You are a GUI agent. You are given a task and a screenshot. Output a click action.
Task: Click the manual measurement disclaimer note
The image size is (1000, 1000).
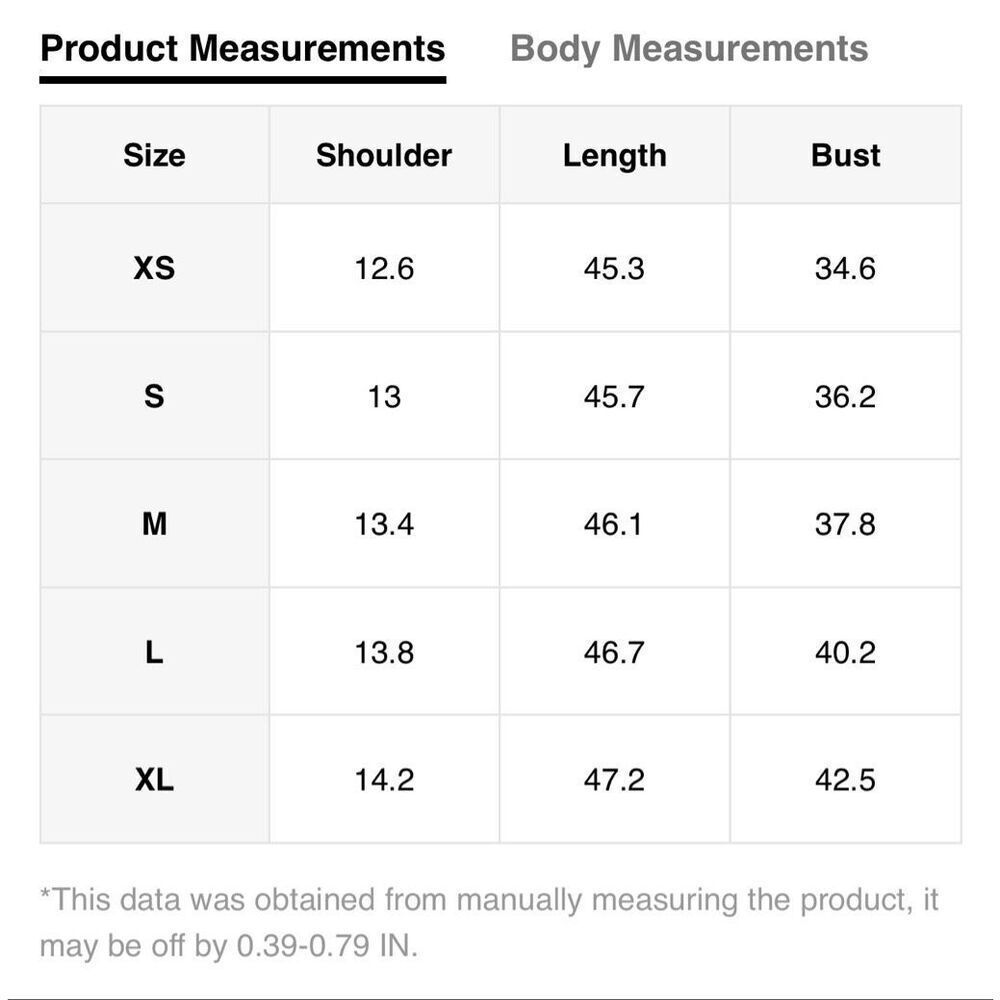click(489, 922)
